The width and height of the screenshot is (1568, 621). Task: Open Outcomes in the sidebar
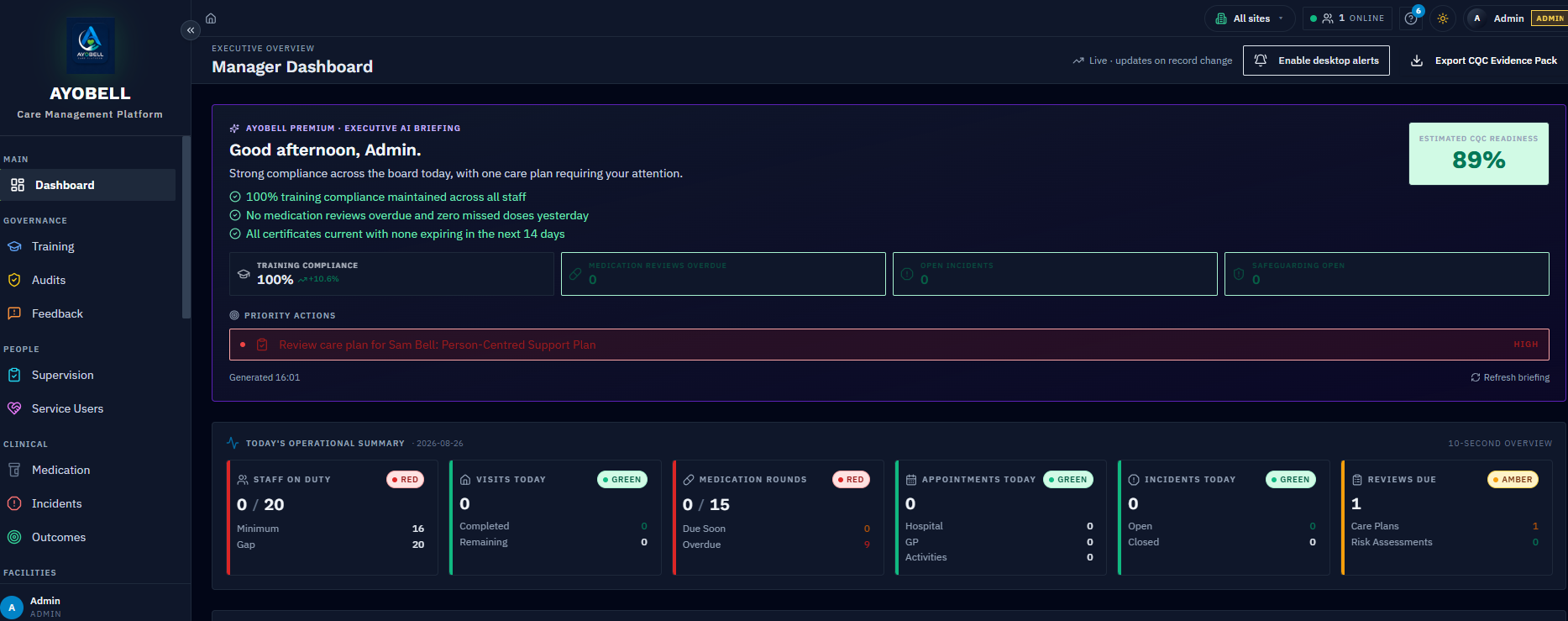tap(87, 537)
